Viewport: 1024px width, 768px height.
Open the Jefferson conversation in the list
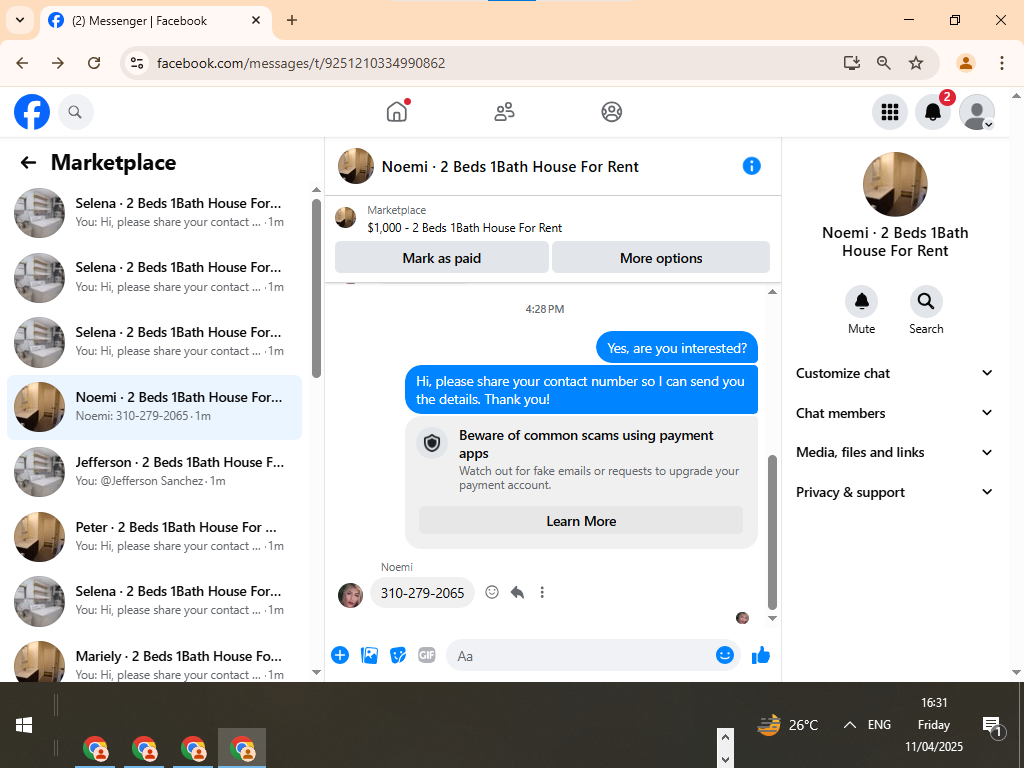[x=155, y=471]
